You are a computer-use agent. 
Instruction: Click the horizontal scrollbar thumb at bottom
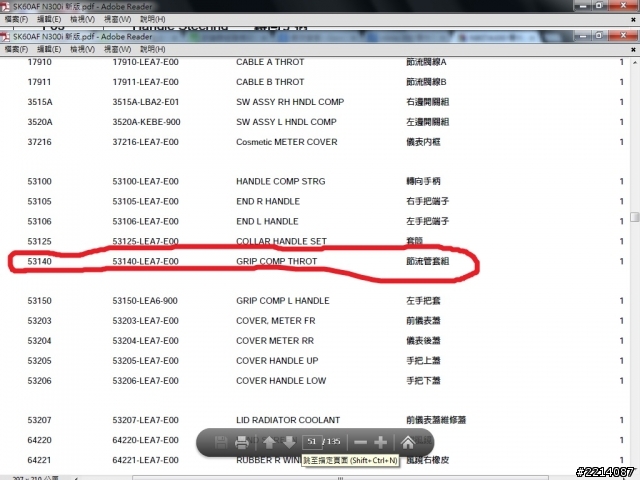click(340, 478)
